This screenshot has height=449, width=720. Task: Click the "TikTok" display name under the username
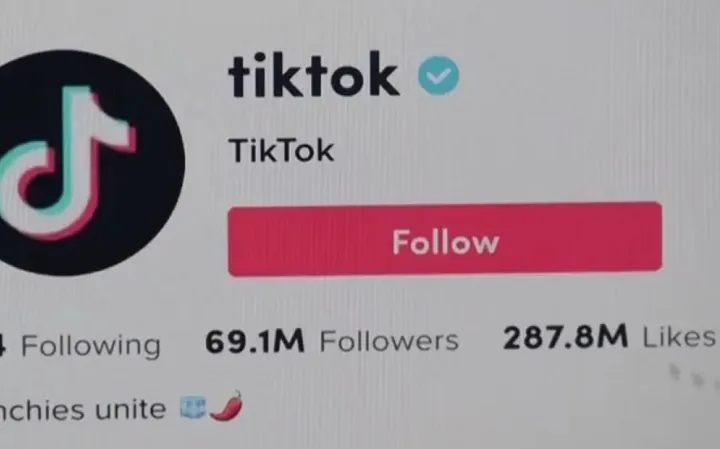281,151
